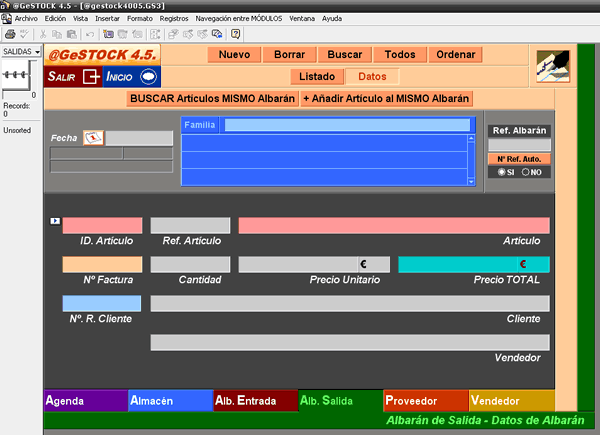Click the Delete Record toolbar icon

tap(137, 34)
